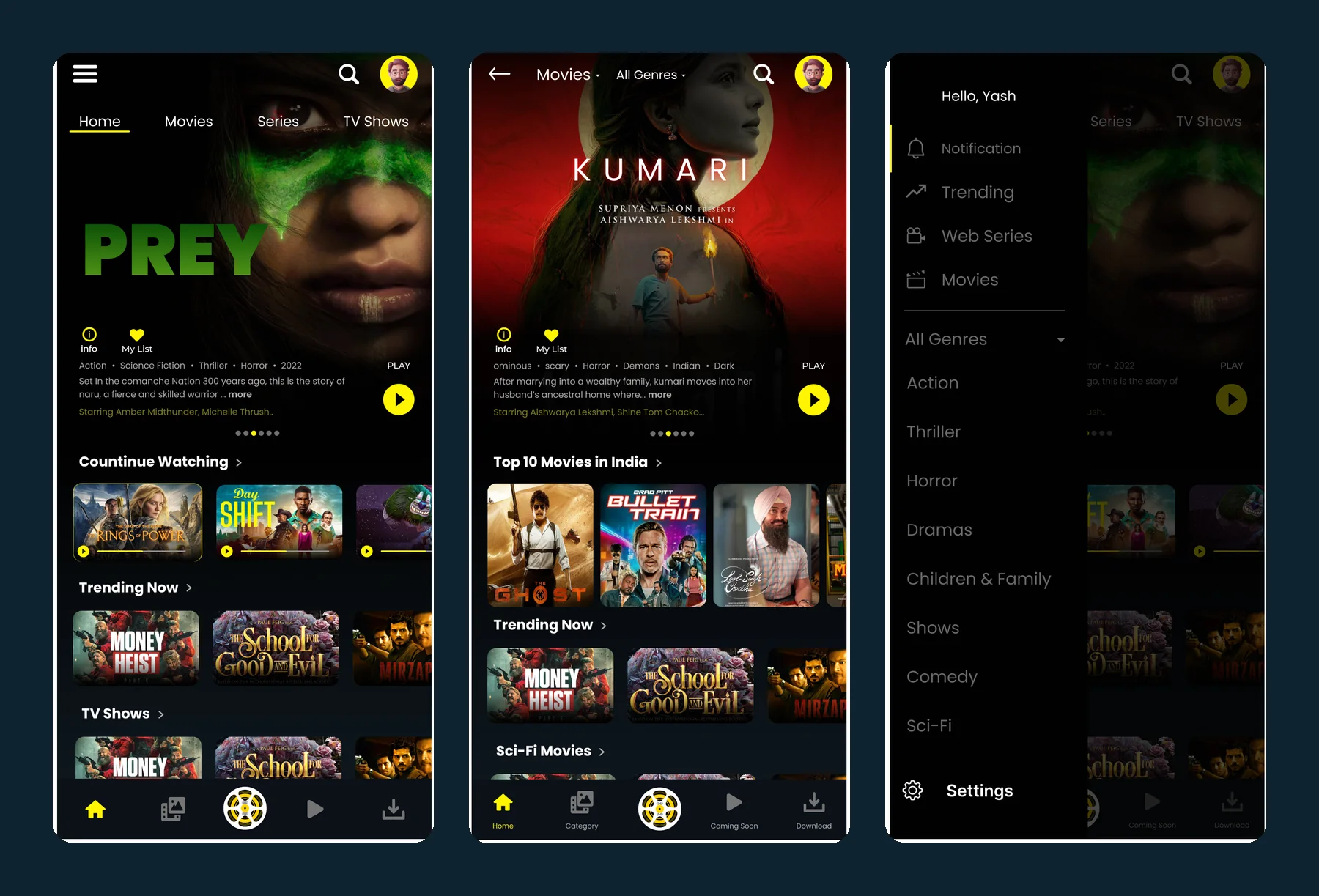Open the Movies dropdown in header
The height and width of the screenshot is (896, 1319).
point(568,75)
